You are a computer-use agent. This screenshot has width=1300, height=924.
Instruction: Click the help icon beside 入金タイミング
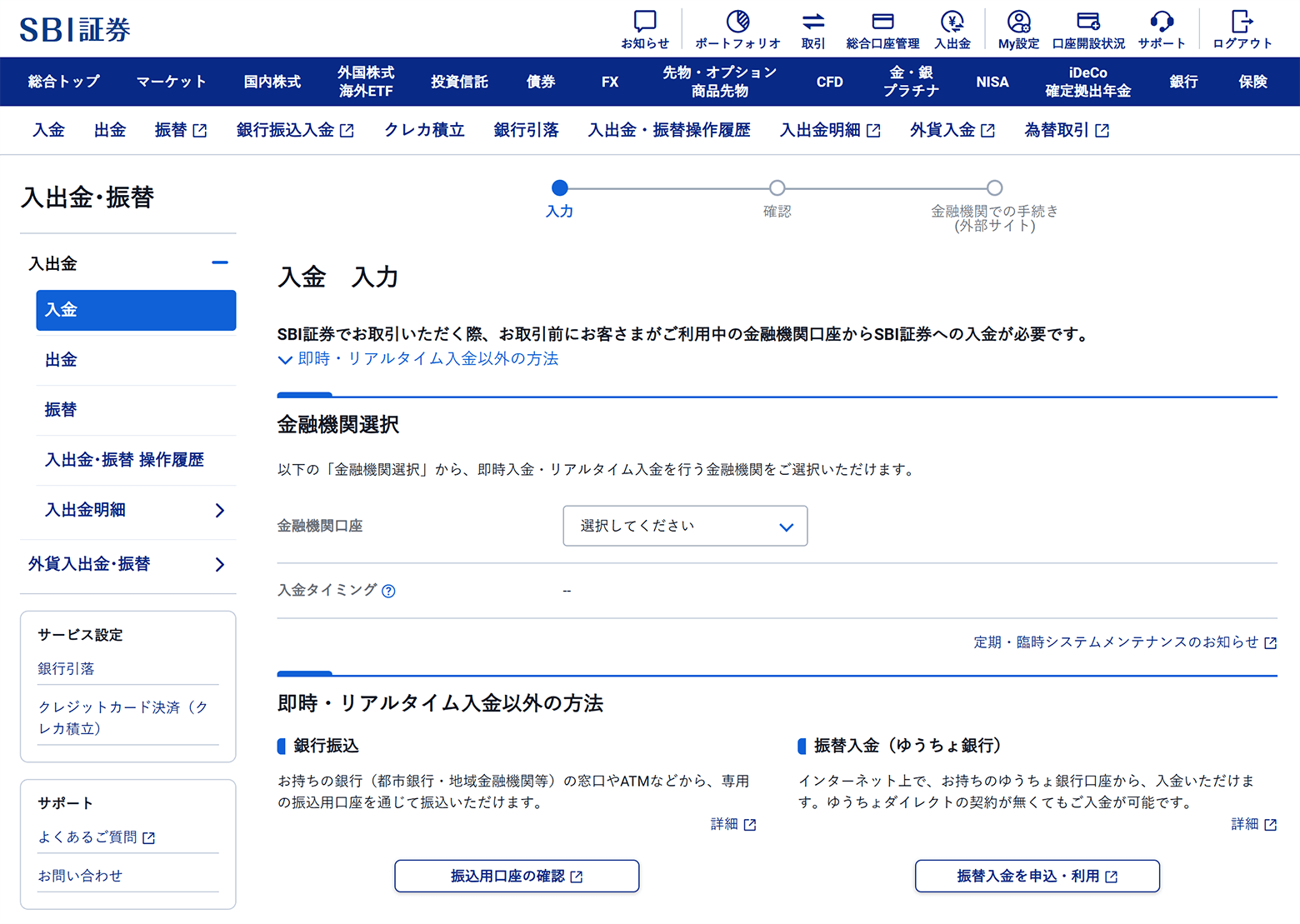pyautogui.click(x=388, y=591)
